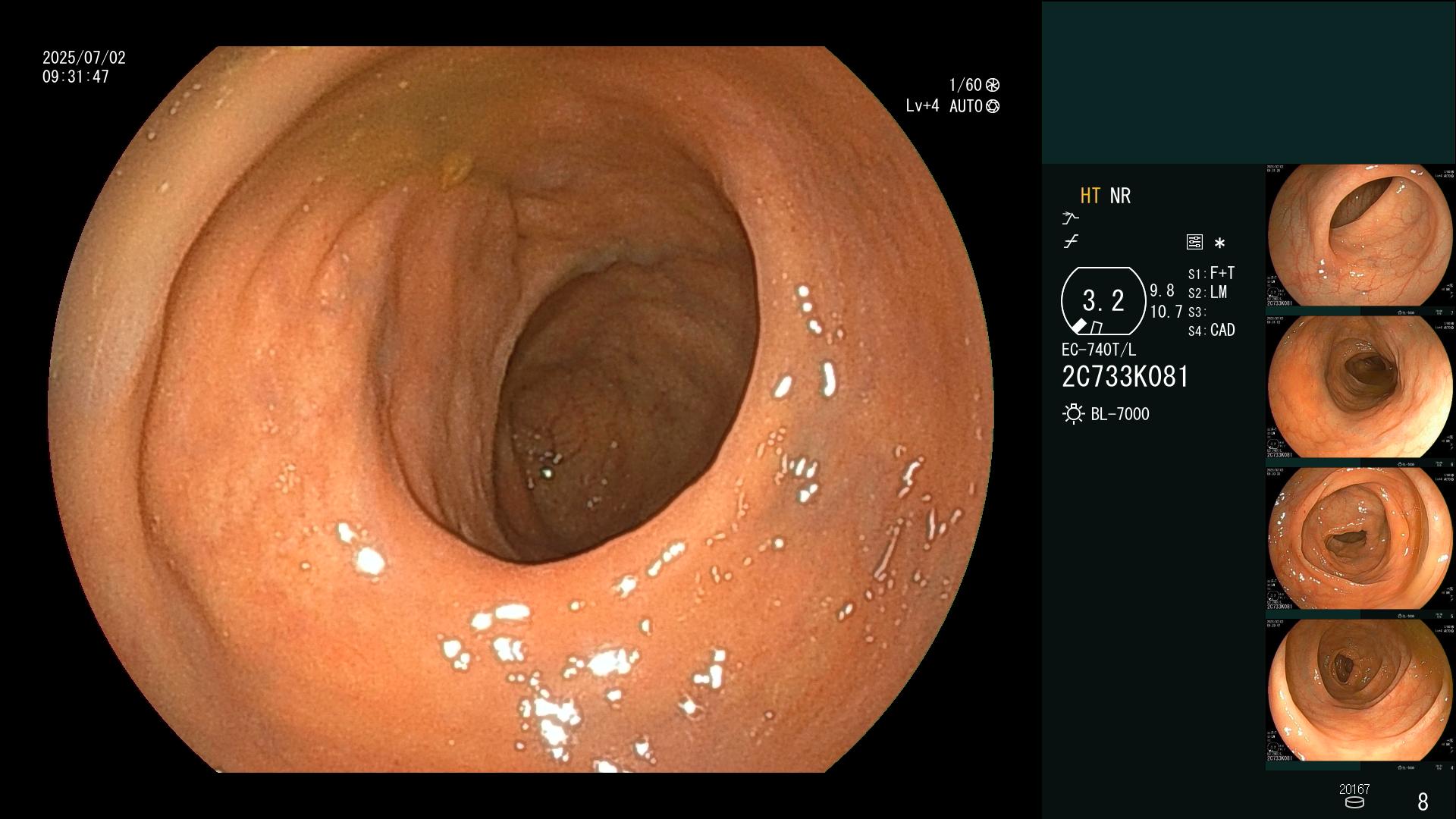Click the S2: LM switch assignment

(x=1207, y=293)
